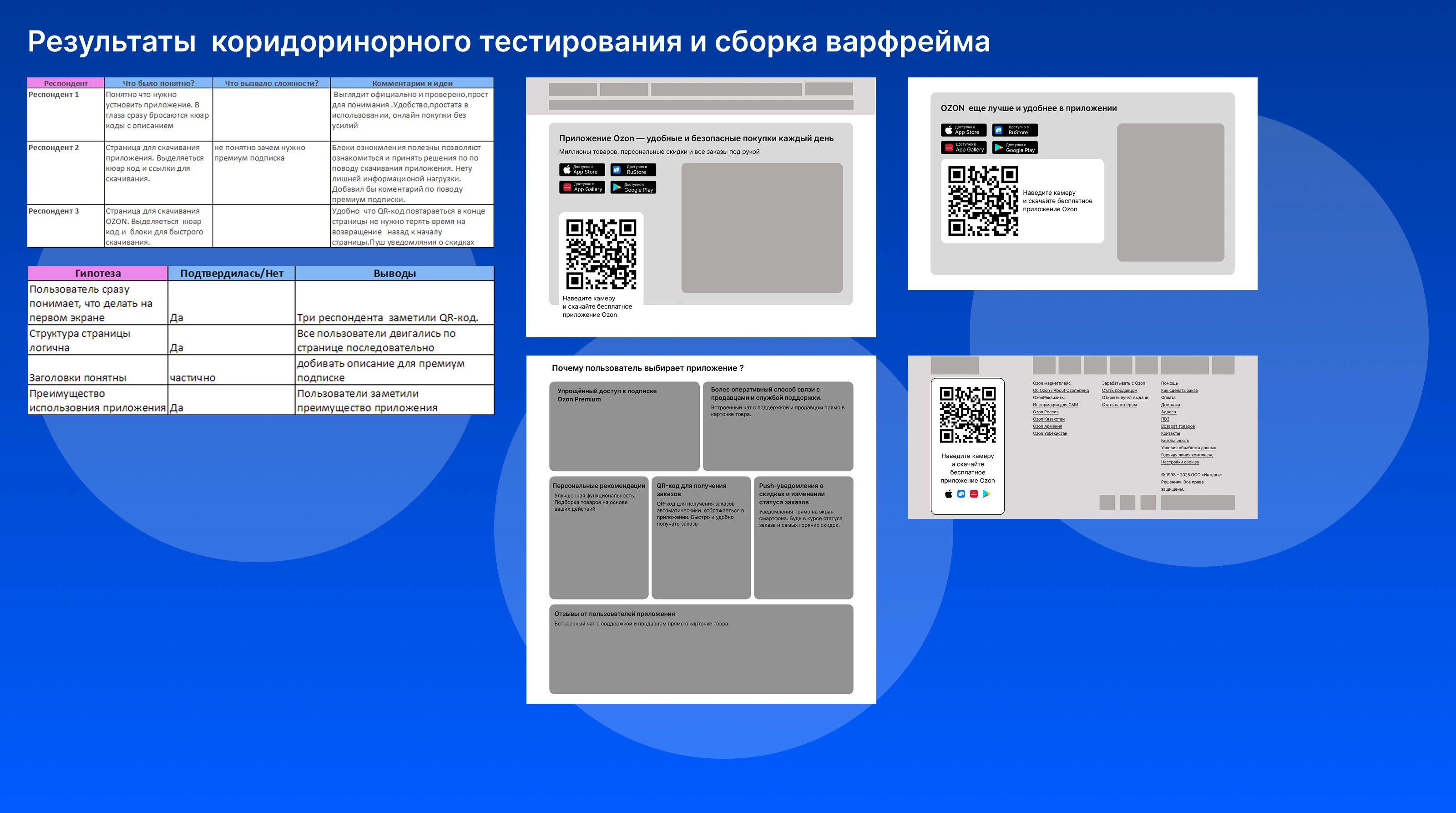The width and height of the screenshot is (1456, 813).
Task: Open the "Возврат товаров" link
Action: point(1178,426)
